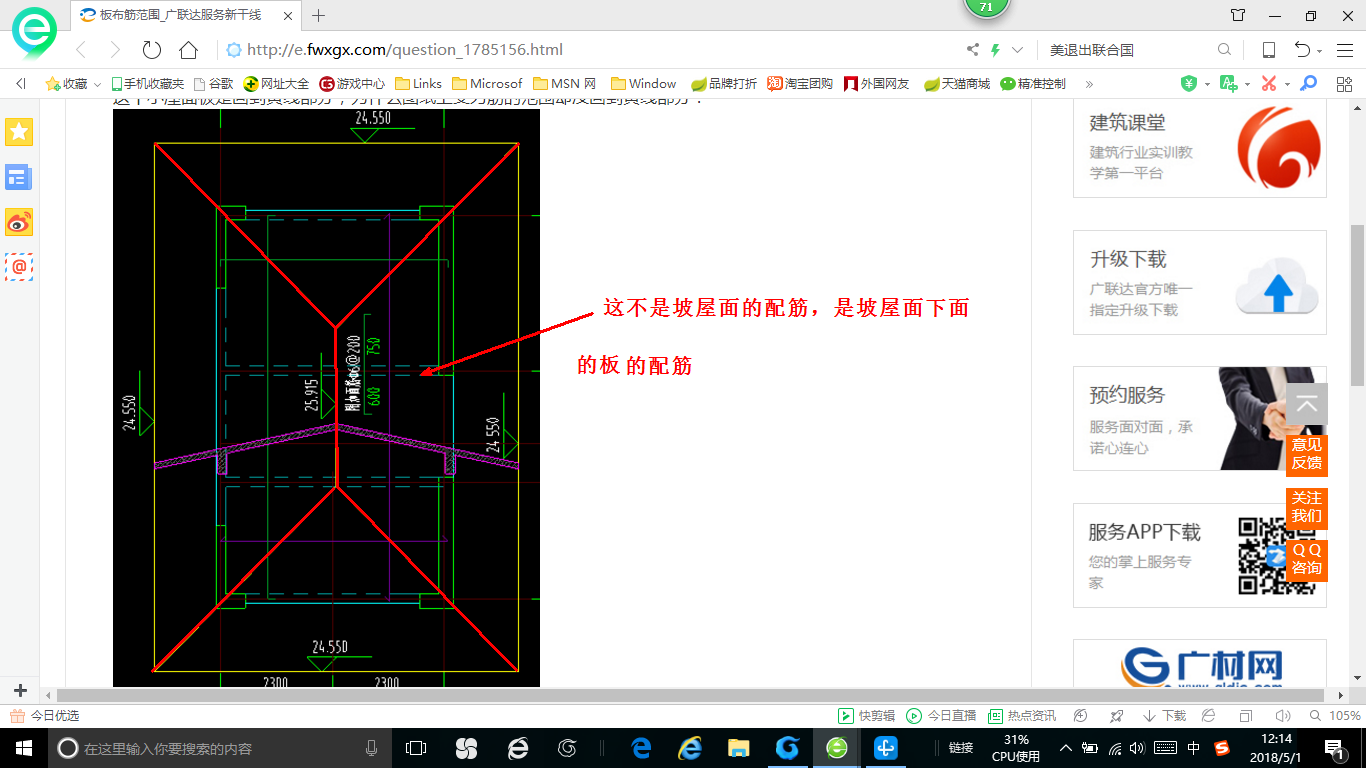Click the Windows Start button
This screenshot has height=768, width=1366.
[x=23, y=748]
